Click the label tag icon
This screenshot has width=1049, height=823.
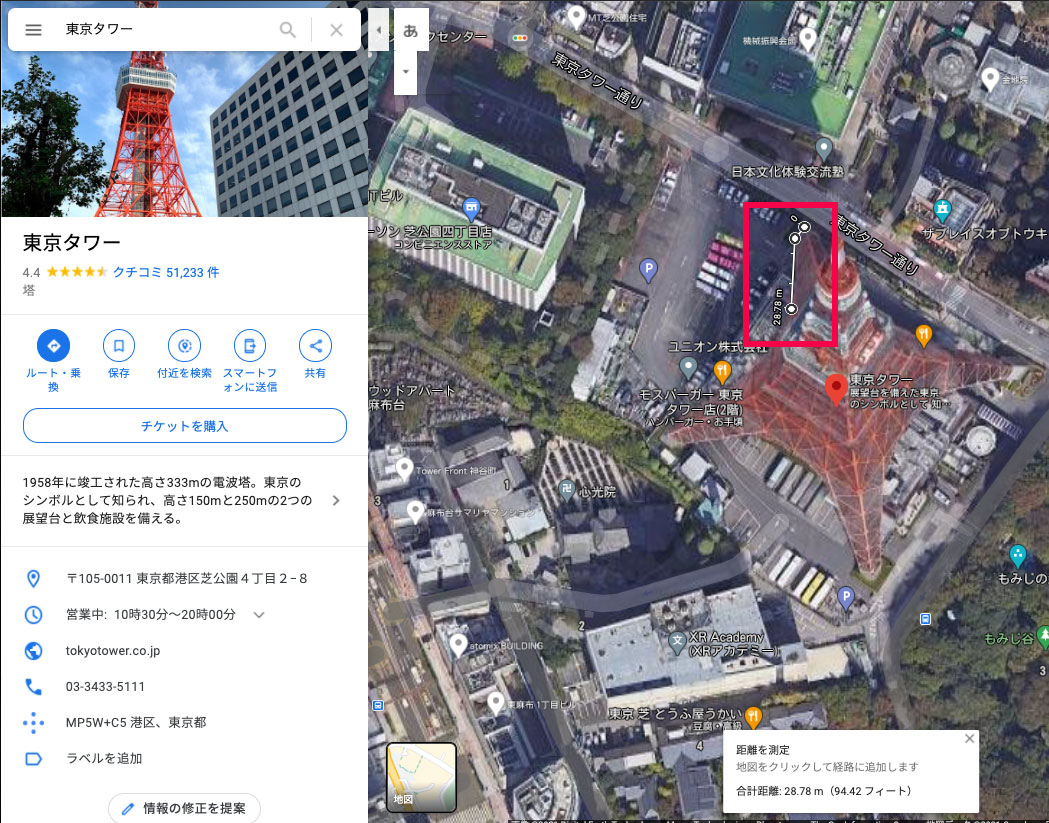(x=33, y=759)
